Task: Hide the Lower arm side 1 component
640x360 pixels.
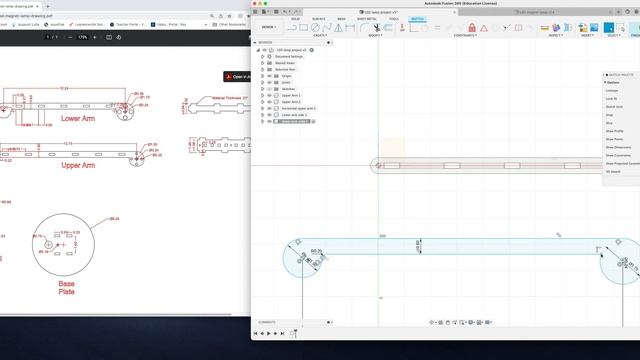Action: coord(269,115)
